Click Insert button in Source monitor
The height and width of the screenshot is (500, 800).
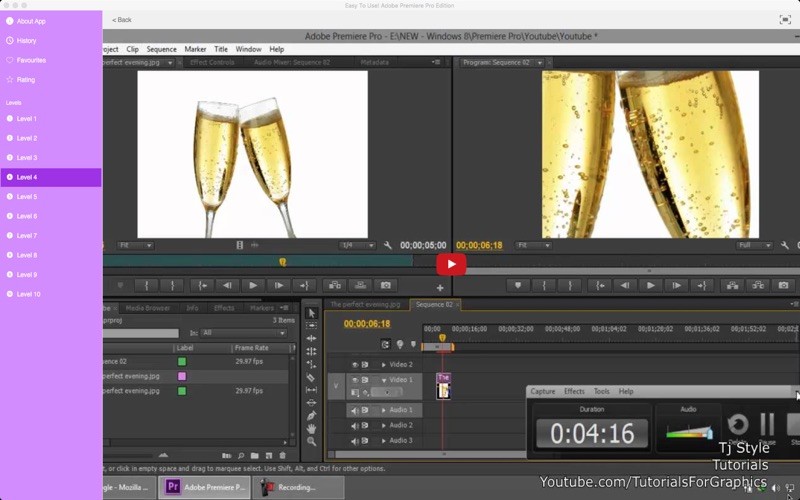(335, 286)
